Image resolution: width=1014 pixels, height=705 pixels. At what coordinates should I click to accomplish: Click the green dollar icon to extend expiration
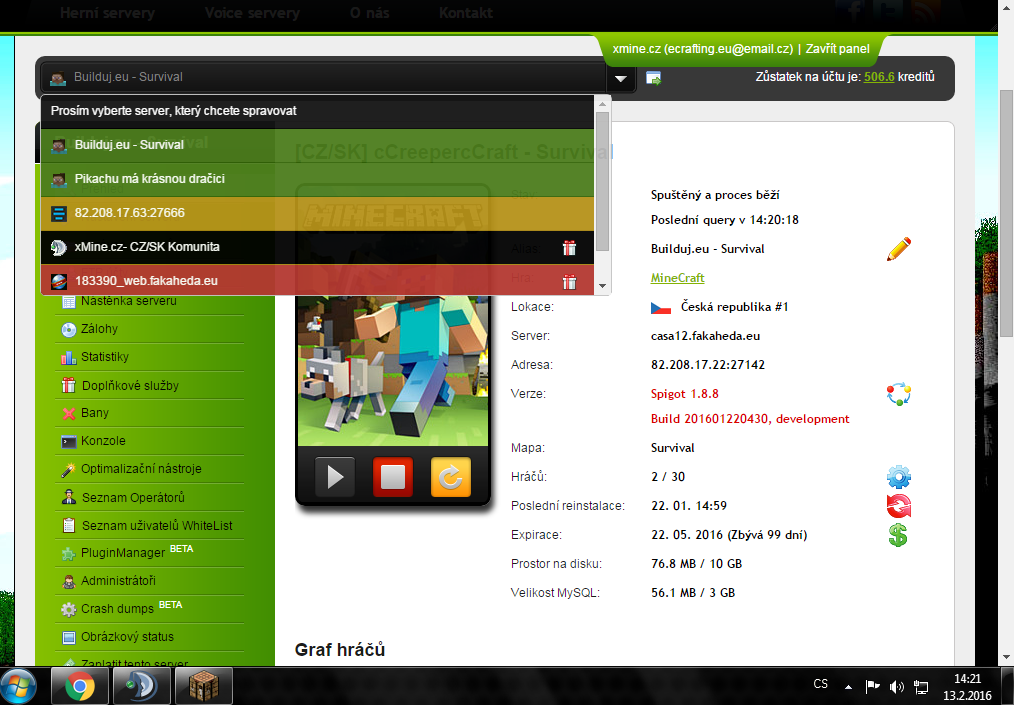(898, 535)
